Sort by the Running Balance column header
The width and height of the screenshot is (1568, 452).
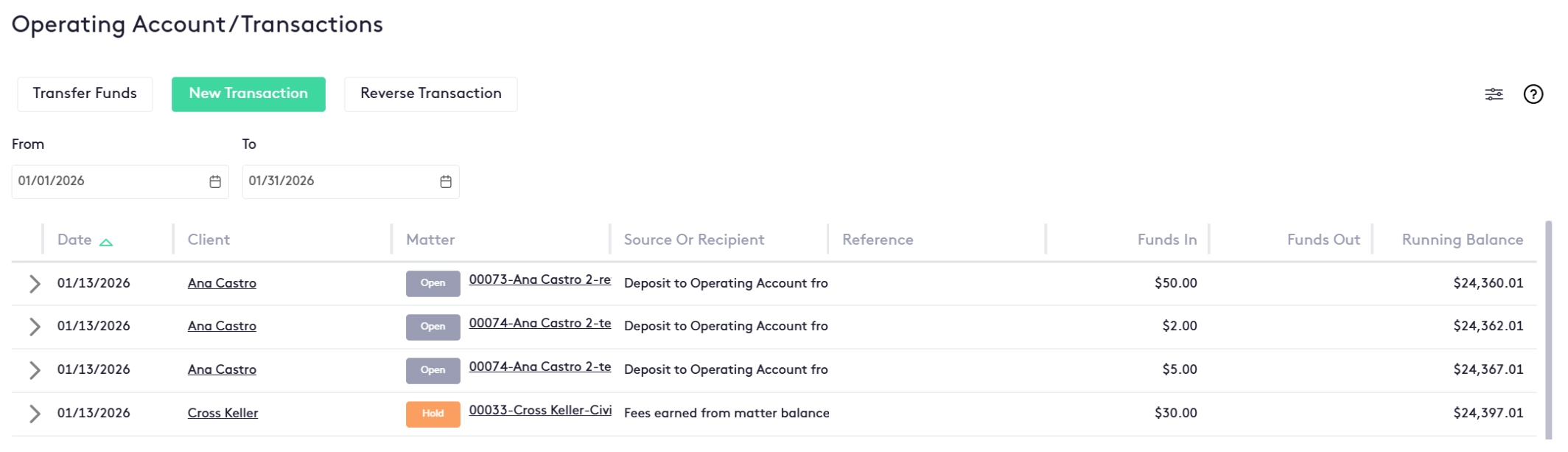tap(1462, 240)
